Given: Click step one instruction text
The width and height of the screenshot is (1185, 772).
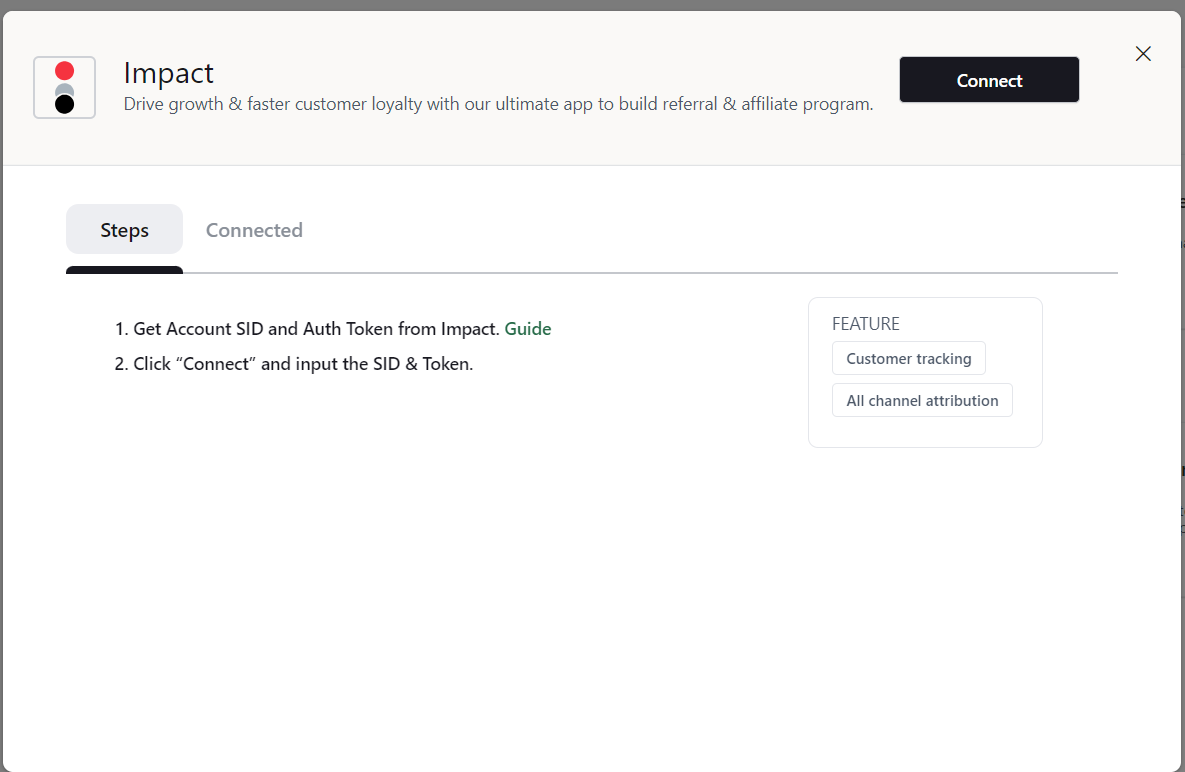Looking at the screenshot, I should (x=300, y=328).
